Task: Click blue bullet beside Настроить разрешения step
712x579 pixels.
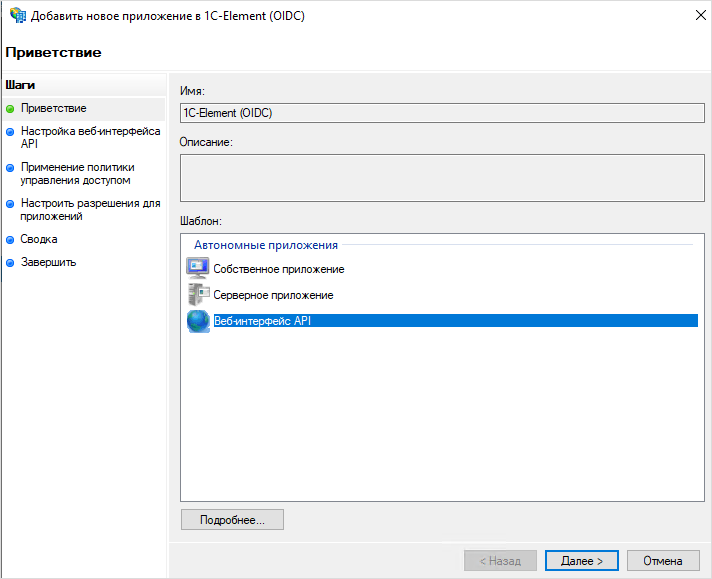Action: coord(10,204)
